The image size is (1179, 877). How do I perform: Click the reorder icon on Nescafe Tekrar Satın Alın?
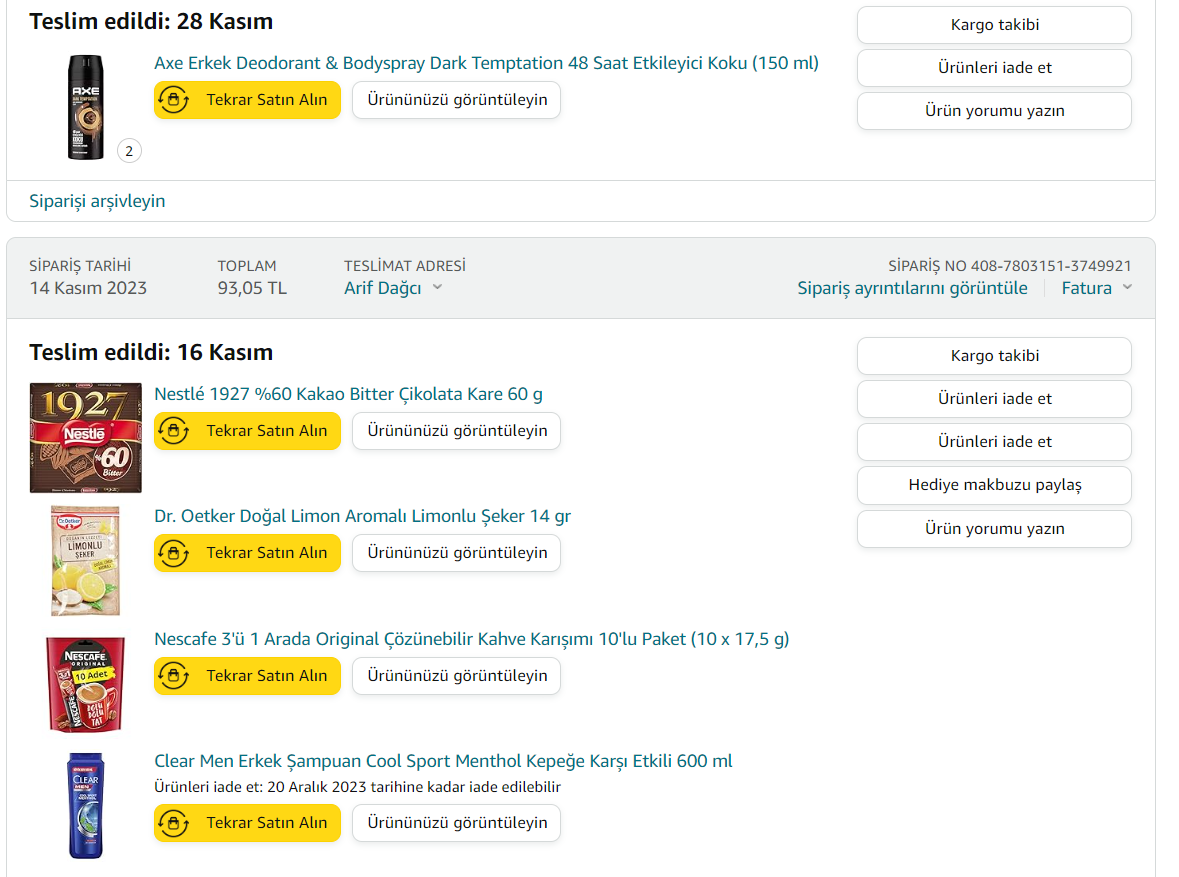pyautogui.click(x=174, y=676)
